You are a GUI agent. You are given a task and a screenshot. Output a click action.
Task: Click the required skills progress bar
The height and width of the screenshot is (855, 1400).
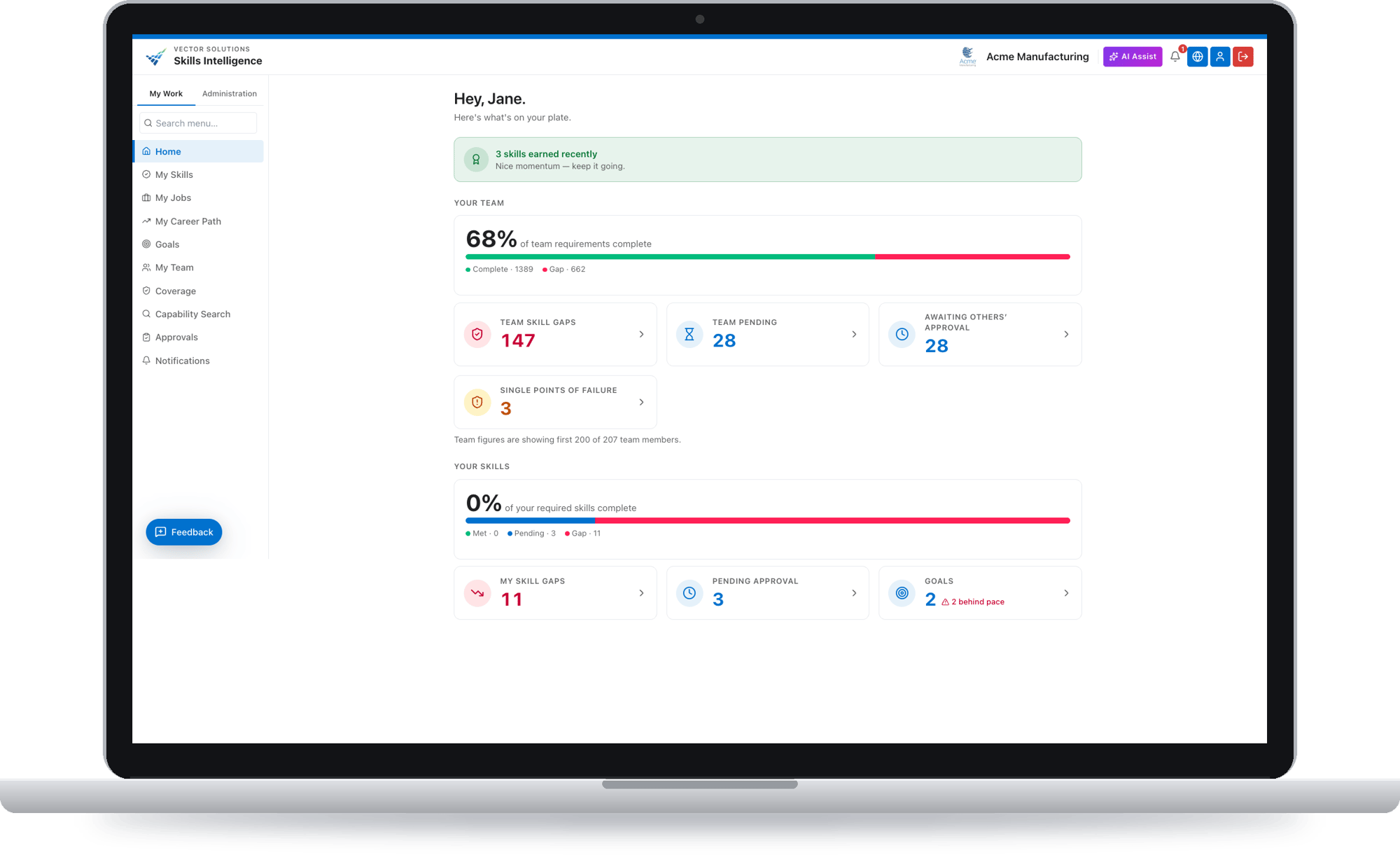(767, 521)
